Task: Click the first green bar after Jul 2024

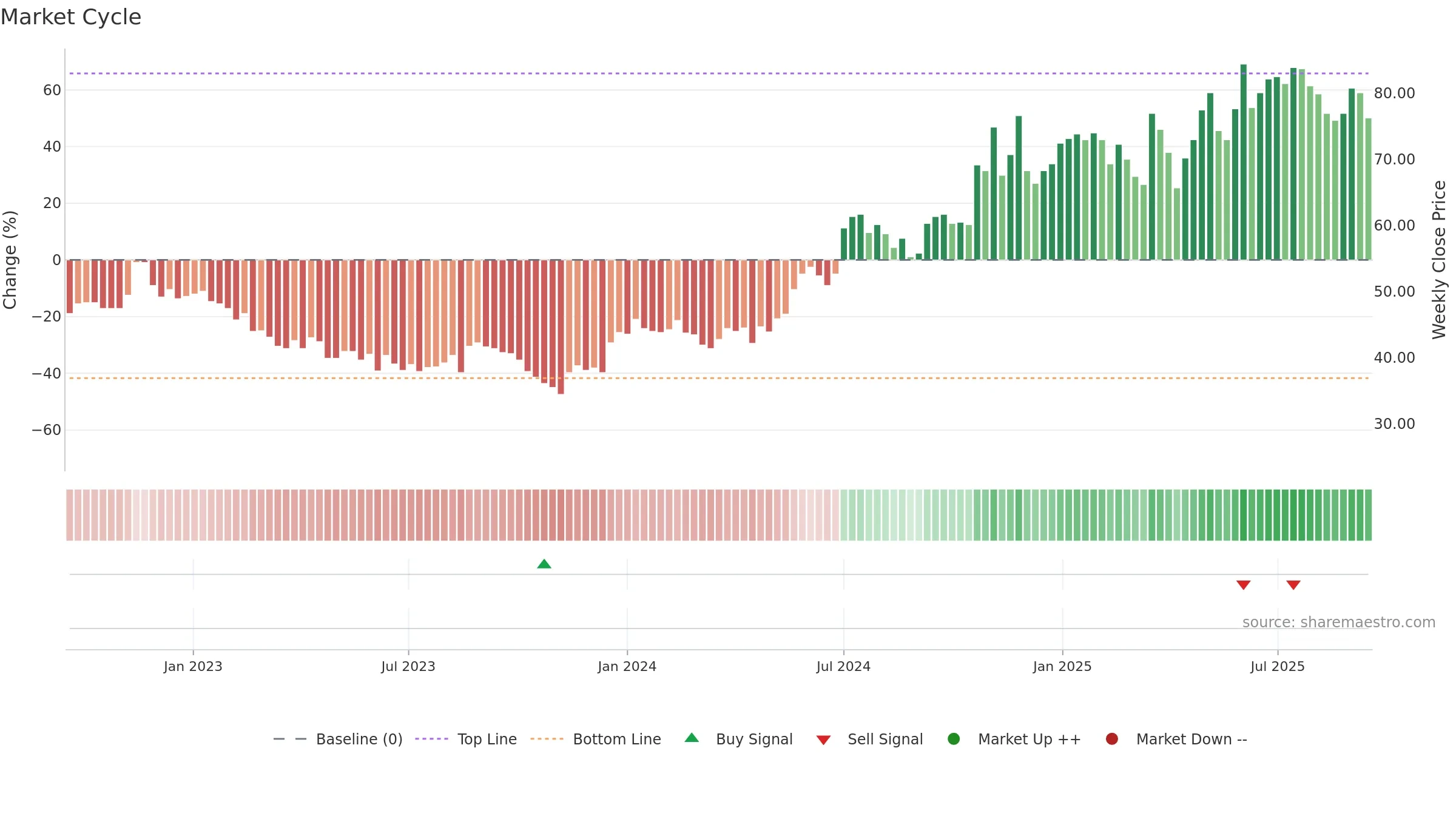Action: tap(844, 244)
